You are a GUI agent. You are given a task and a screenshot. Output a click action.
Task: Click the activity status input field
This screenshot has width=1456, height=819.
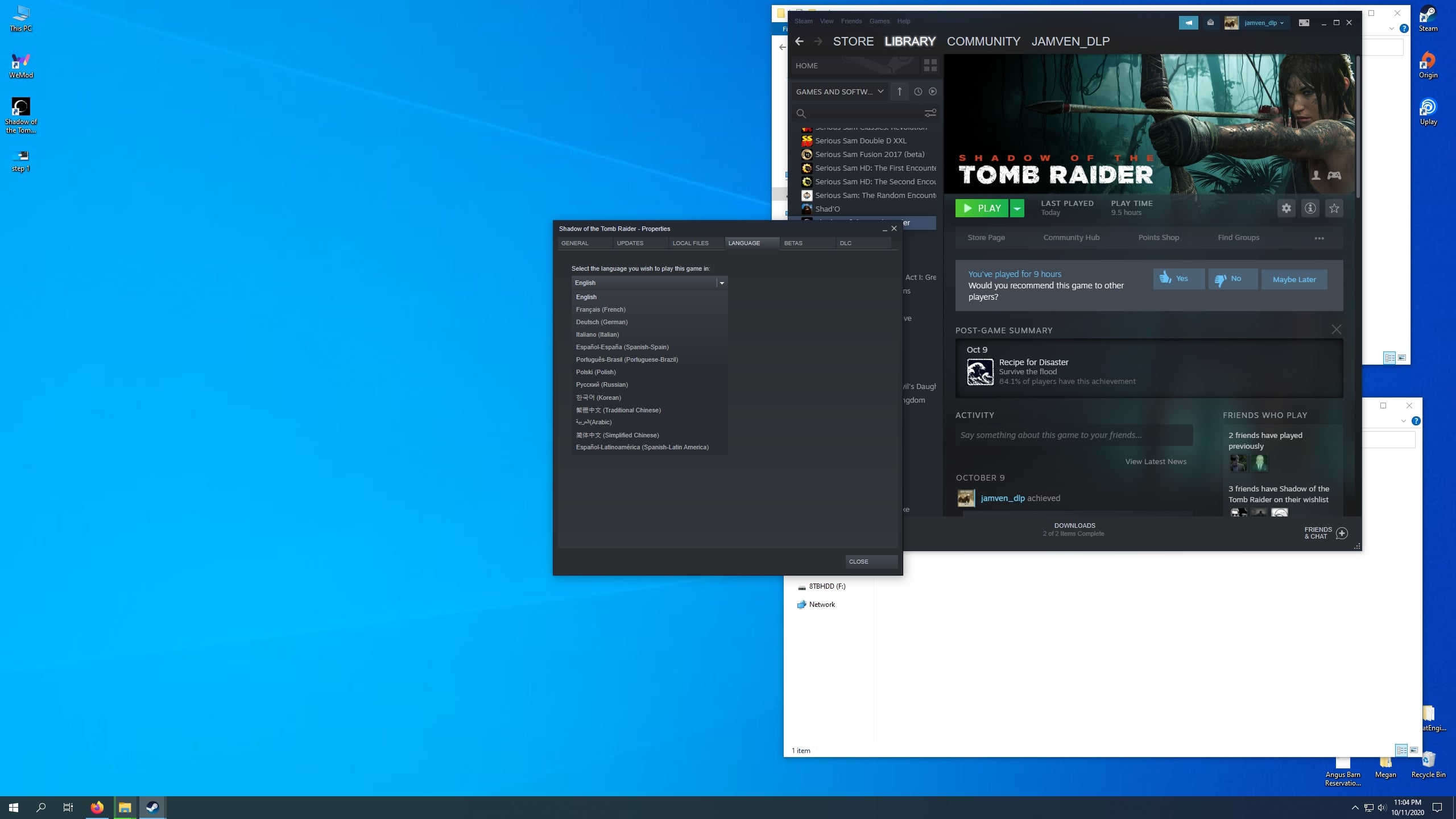point(1073,435)
